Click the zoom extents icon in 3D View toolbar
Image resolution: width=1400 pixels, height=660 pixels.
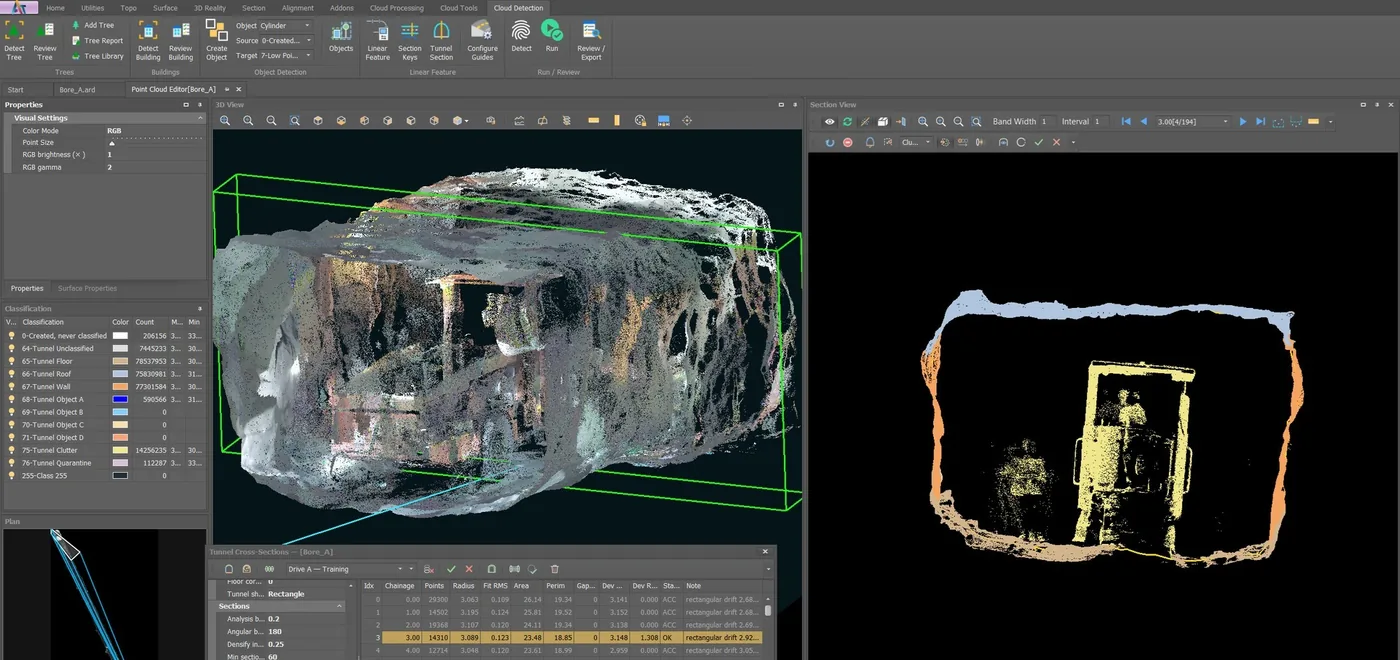tap(295, 121)
